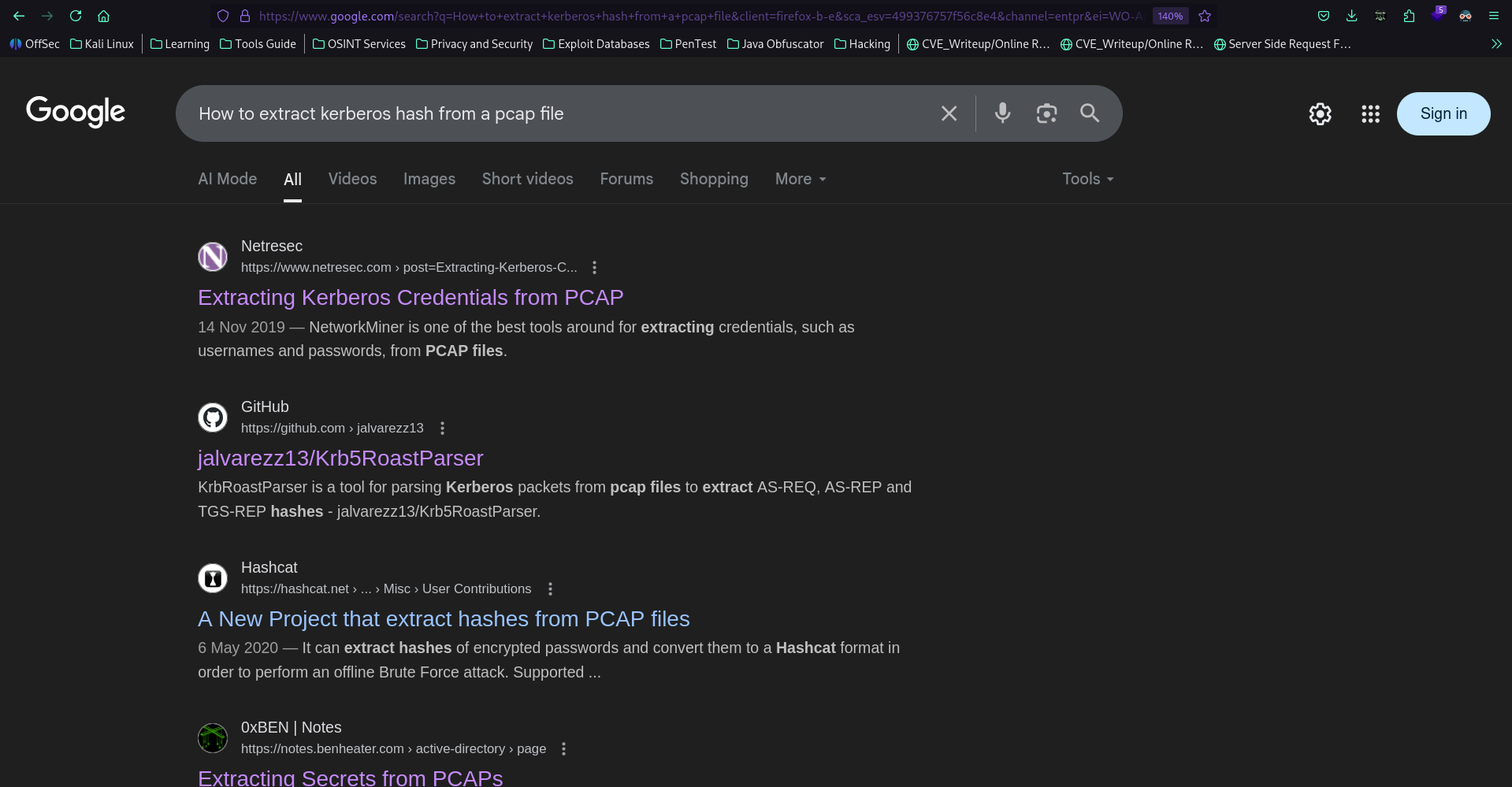Search by image with the camera icon
Viewport: 1512px width, 787px height.
pos(1046,113)
